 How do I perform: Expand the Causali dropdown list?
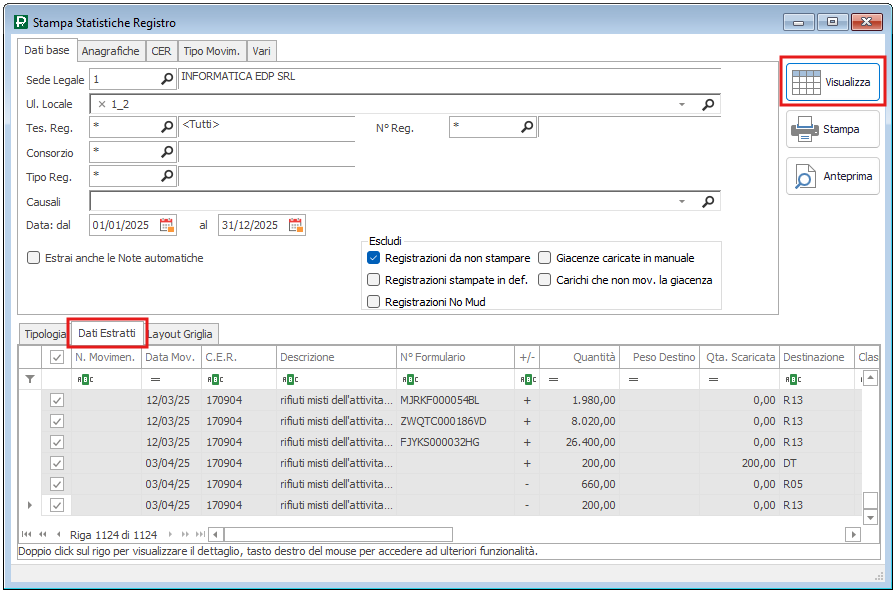click(x=682, y=201)
